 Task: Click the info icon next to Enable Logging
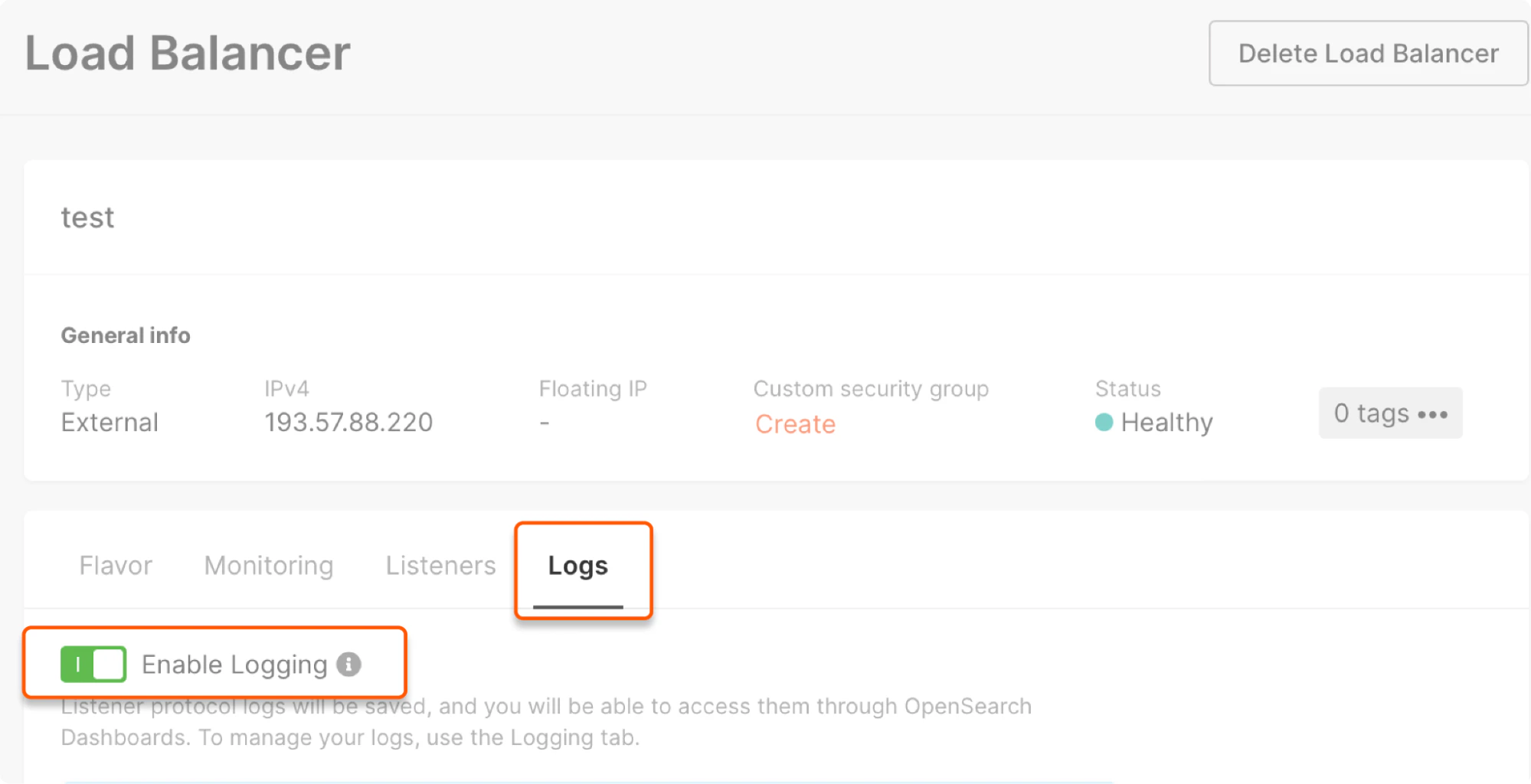tap(349, 665)
